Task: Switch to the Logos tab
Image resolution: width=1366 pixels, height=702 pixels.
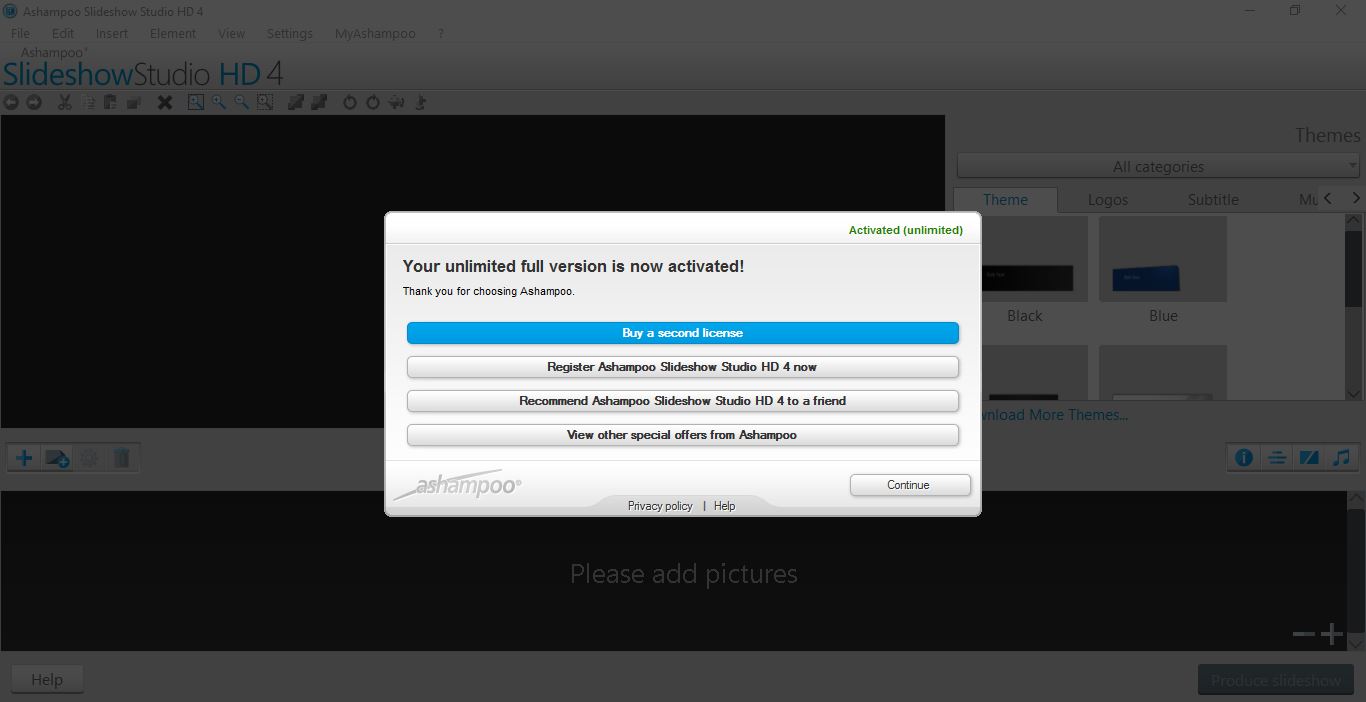Action: [x=1107, y=199]
